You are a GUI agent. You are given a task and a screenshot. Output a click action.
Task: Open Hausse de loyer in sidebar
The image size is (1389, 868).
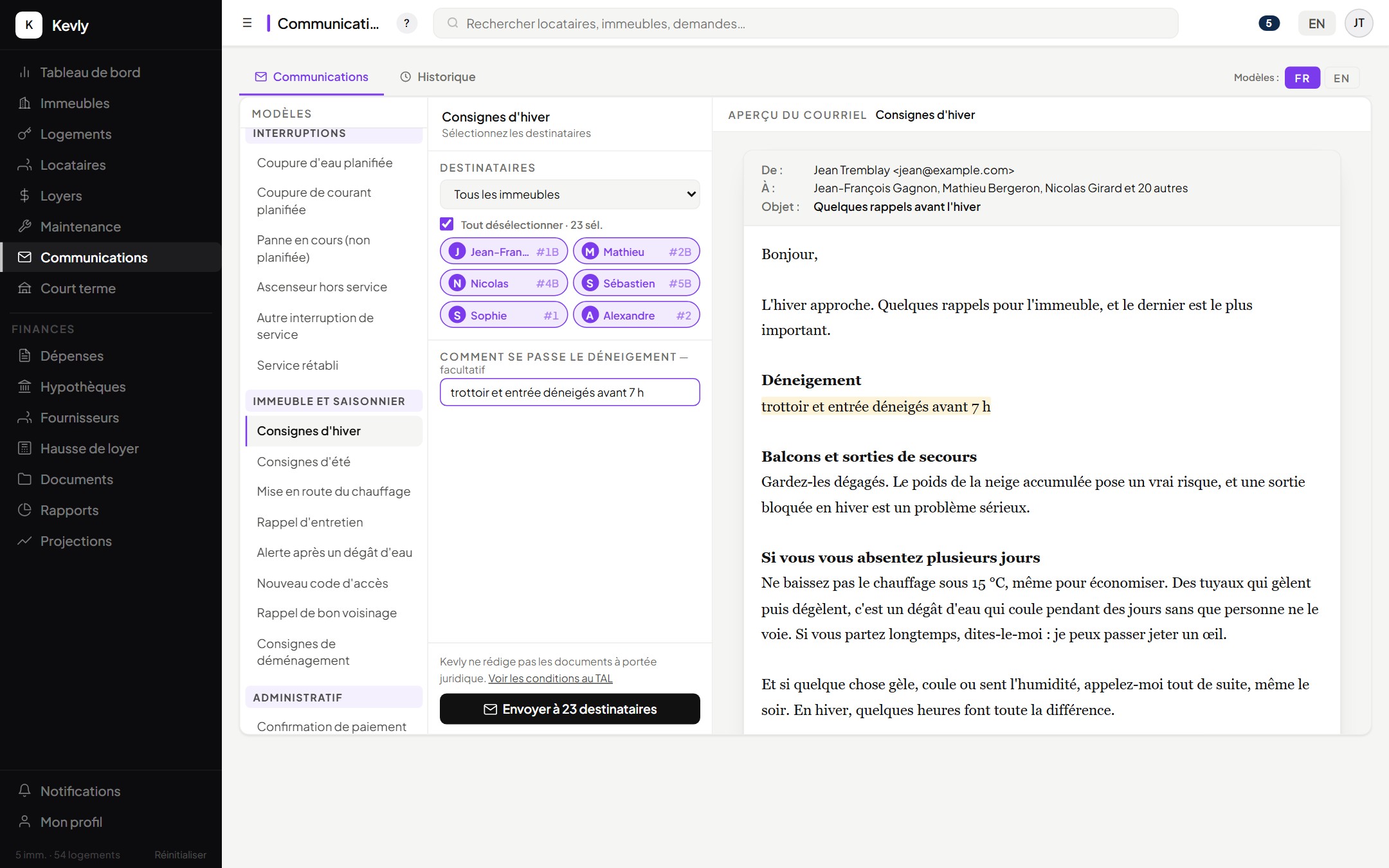tap(111, 448)
